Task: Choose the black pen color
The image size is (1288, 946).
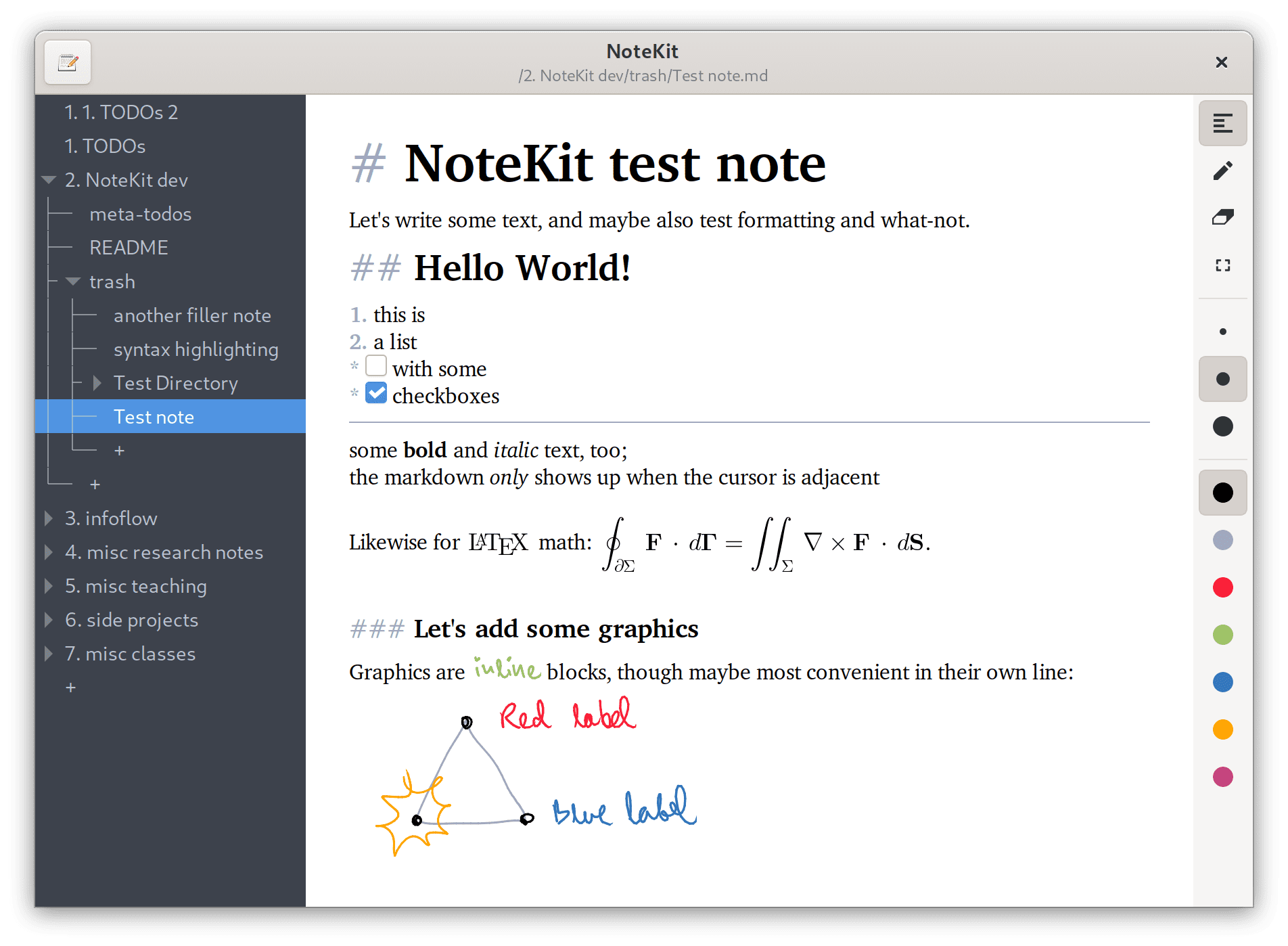Action: coord(1222,493)
